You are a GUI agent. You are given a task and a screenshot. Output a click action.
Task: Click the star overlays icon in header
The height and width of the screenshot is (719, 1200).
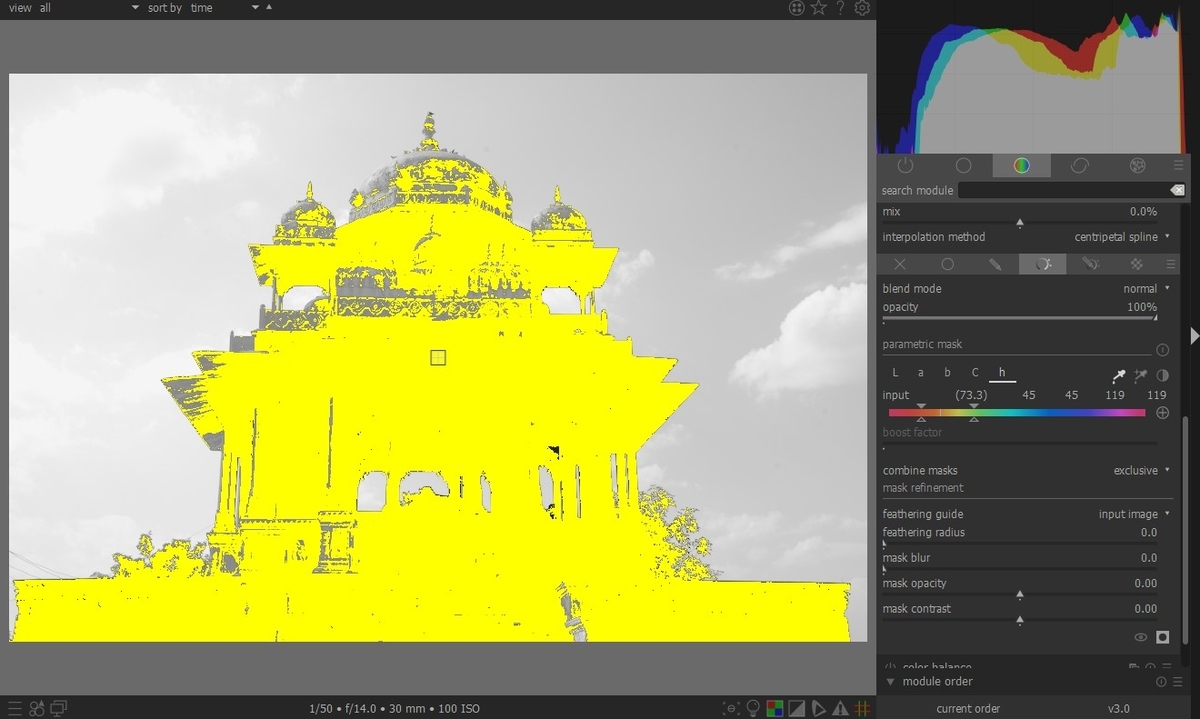tap(819, 8)
